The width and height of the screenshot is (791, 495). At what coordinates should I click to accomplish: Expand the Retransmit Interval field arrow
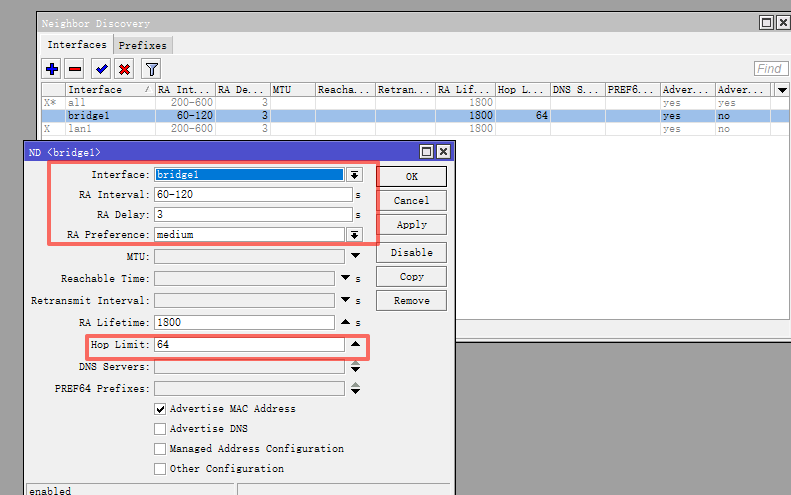coord(345,300)
